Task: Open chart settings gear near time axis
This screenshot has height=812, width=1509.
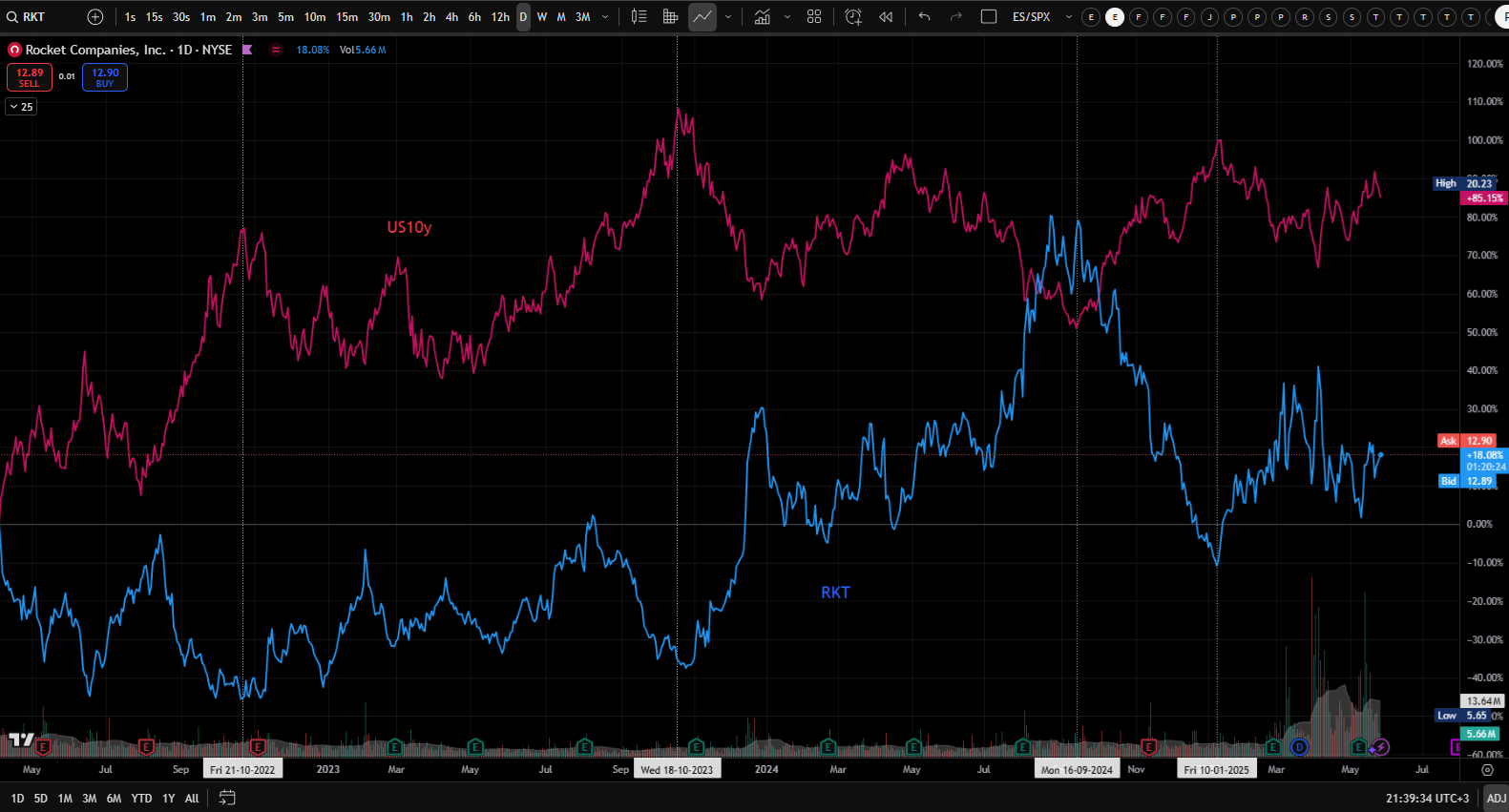Action: pyautogui.click(x=1487, y=769)
